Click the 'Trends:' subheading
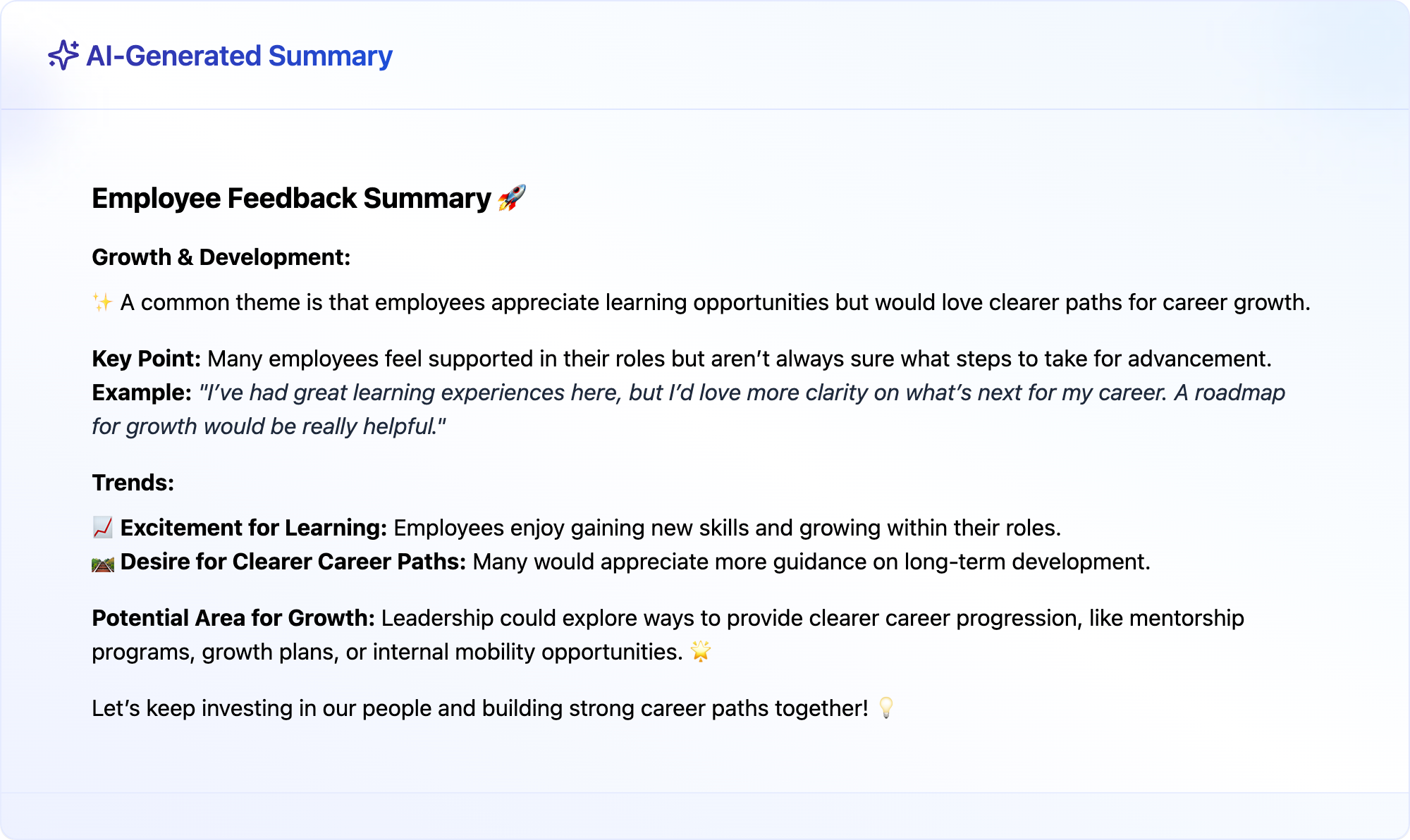 [x=133, y=483]
